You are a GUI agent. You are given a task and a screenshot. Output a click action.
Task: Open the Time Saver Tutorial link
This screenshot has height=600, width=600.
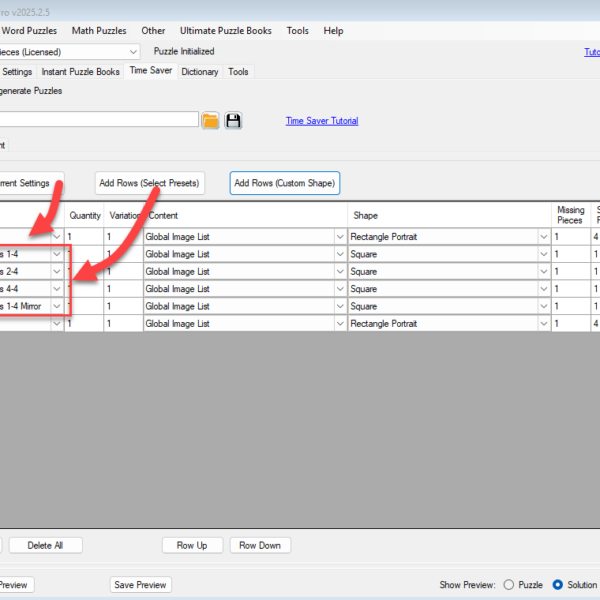(322, 121)
